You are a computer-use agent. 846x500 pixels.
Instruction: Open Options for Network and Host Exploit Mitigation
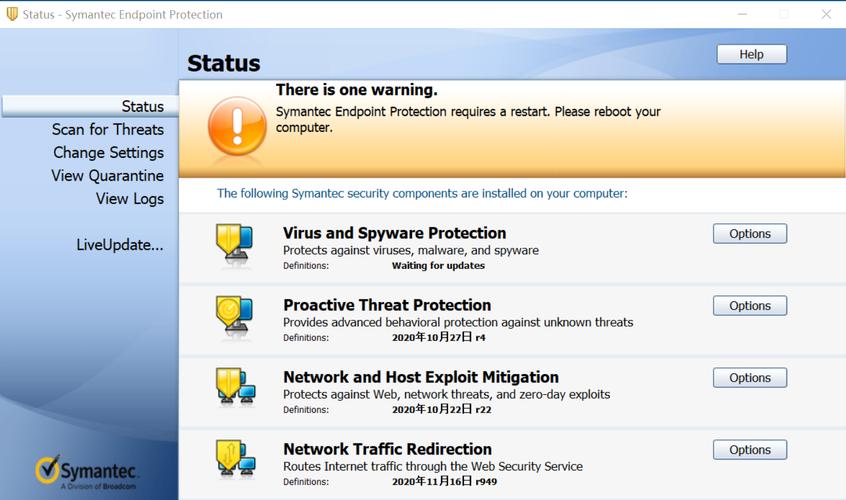pos(749,377)
